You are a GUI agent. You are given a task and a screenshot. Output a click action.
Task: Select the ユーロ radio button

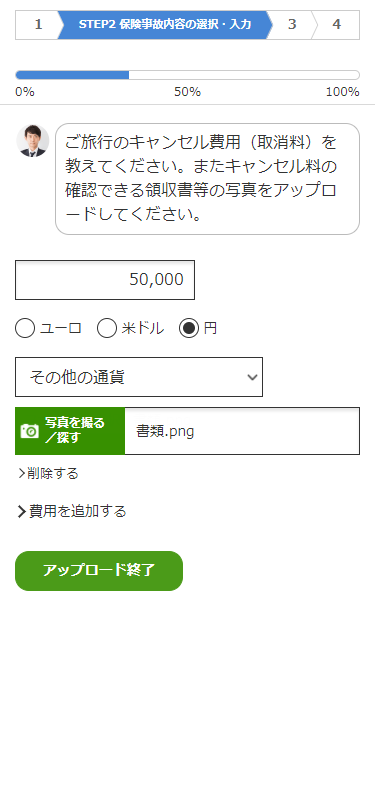(25, 328)
